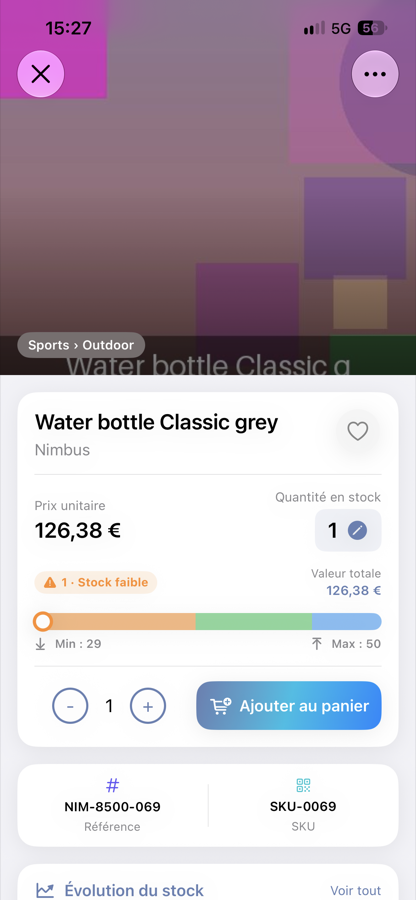Select the Sports › Outdoor category badge
The height and width of the screenshot is (900, 416).
point(81,345)
